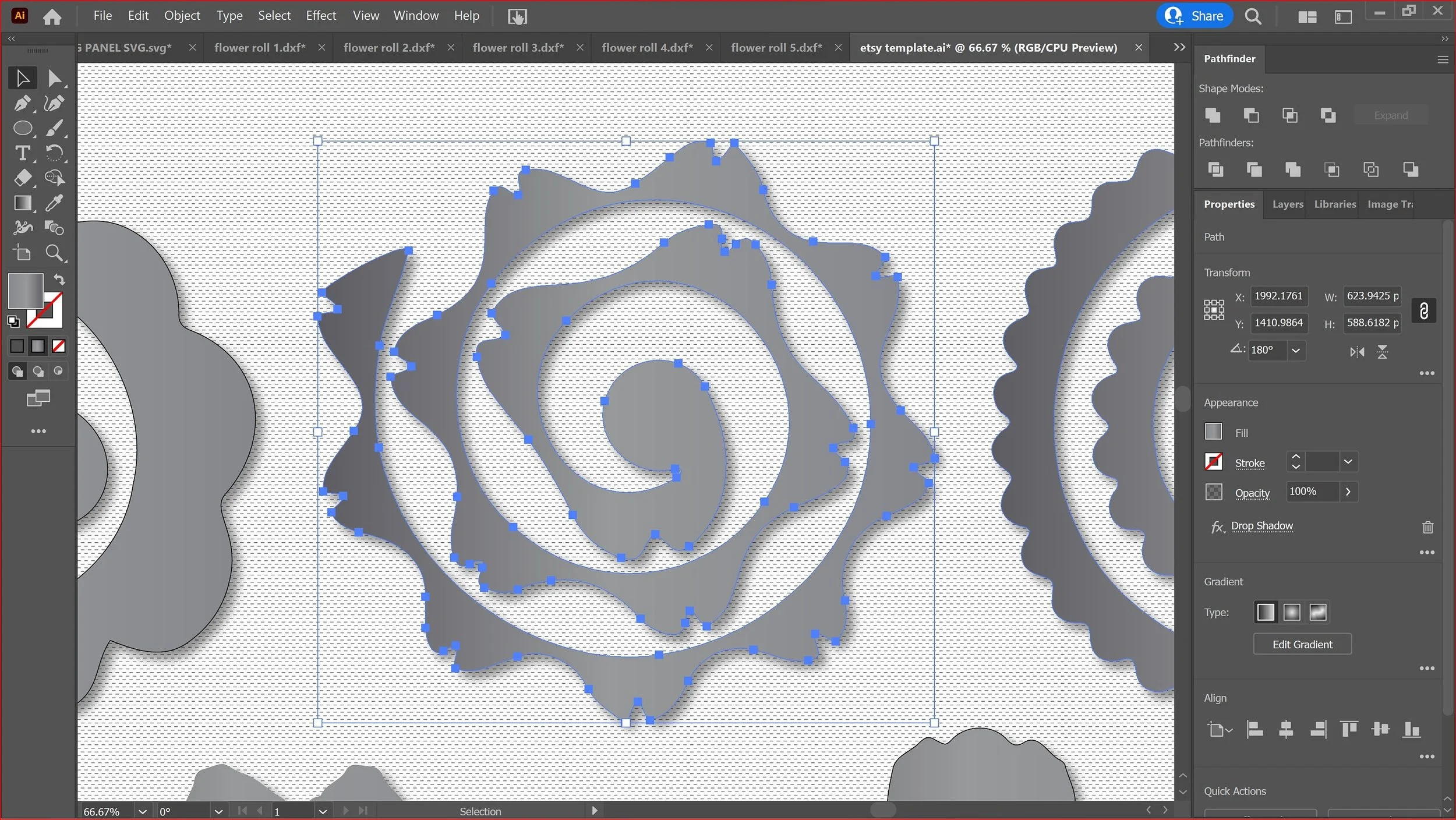This screenshot has height=820, width=1456.
Task: Click the Edit Gradient button
Action: point(1302,644)
